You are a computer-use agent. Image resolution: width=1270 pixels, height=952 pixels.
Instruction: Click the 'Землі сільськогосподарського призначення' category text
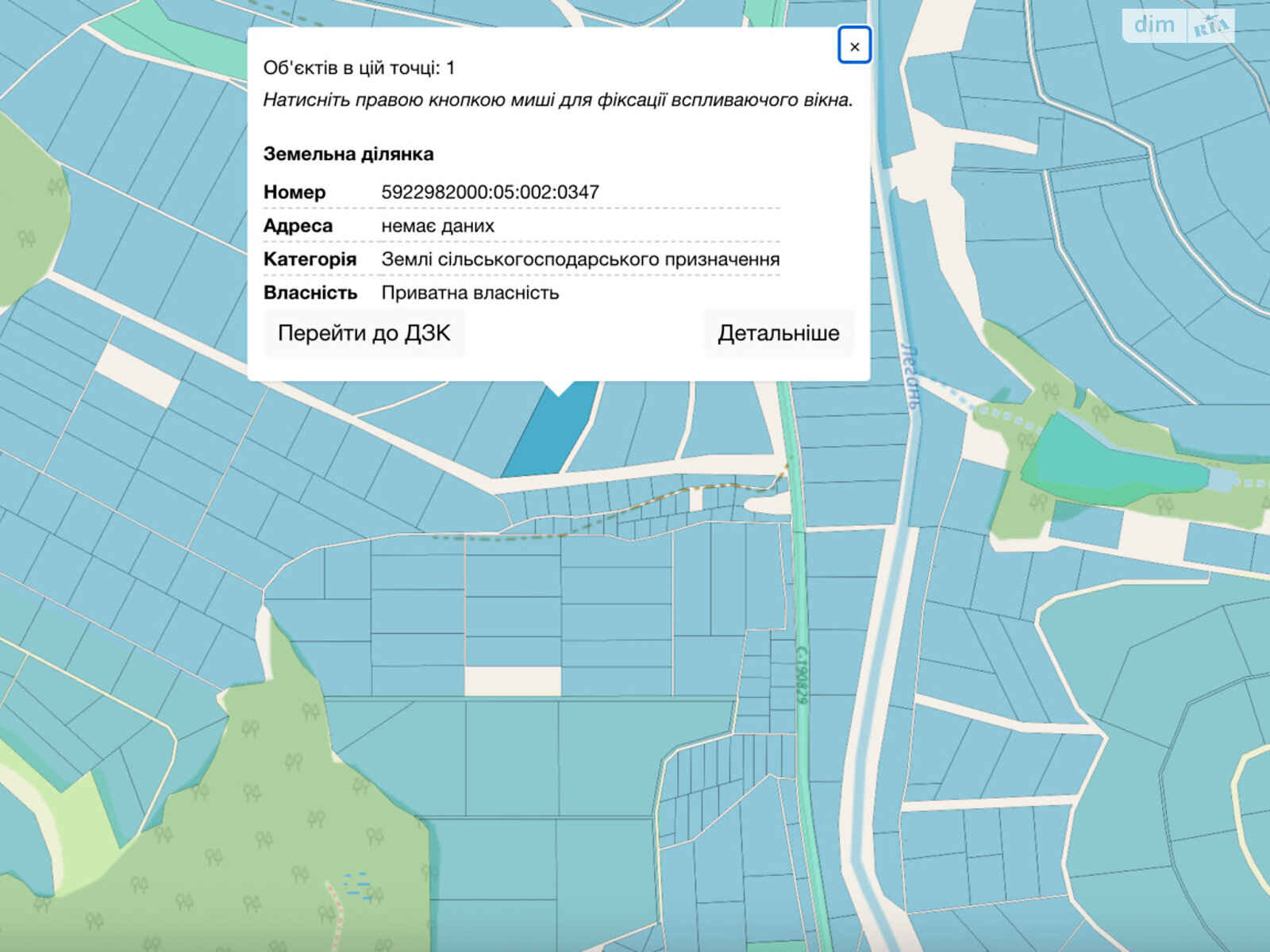point(579,259)
